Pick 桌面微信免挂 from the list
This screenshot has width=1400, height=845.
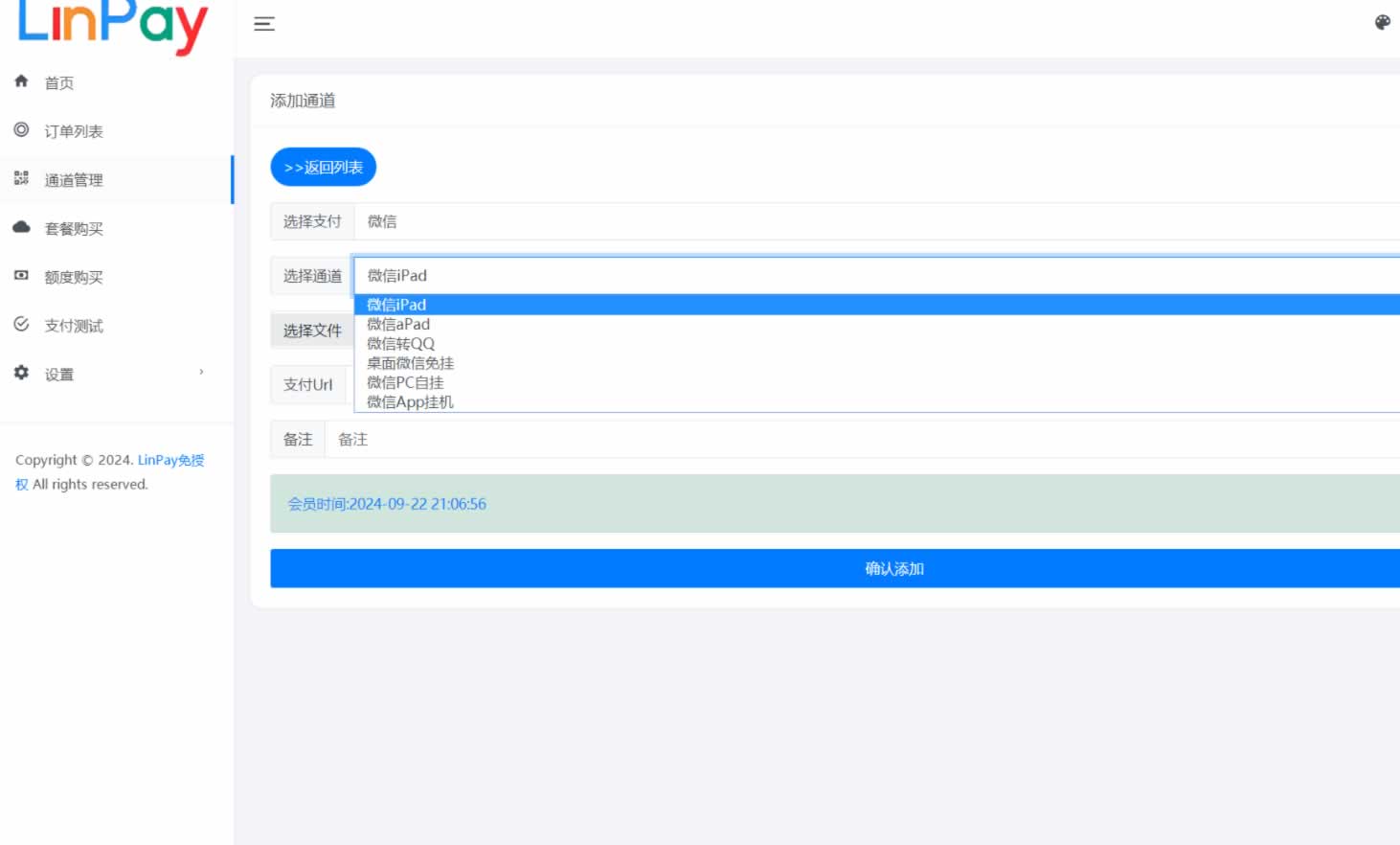tap(411, 363)
